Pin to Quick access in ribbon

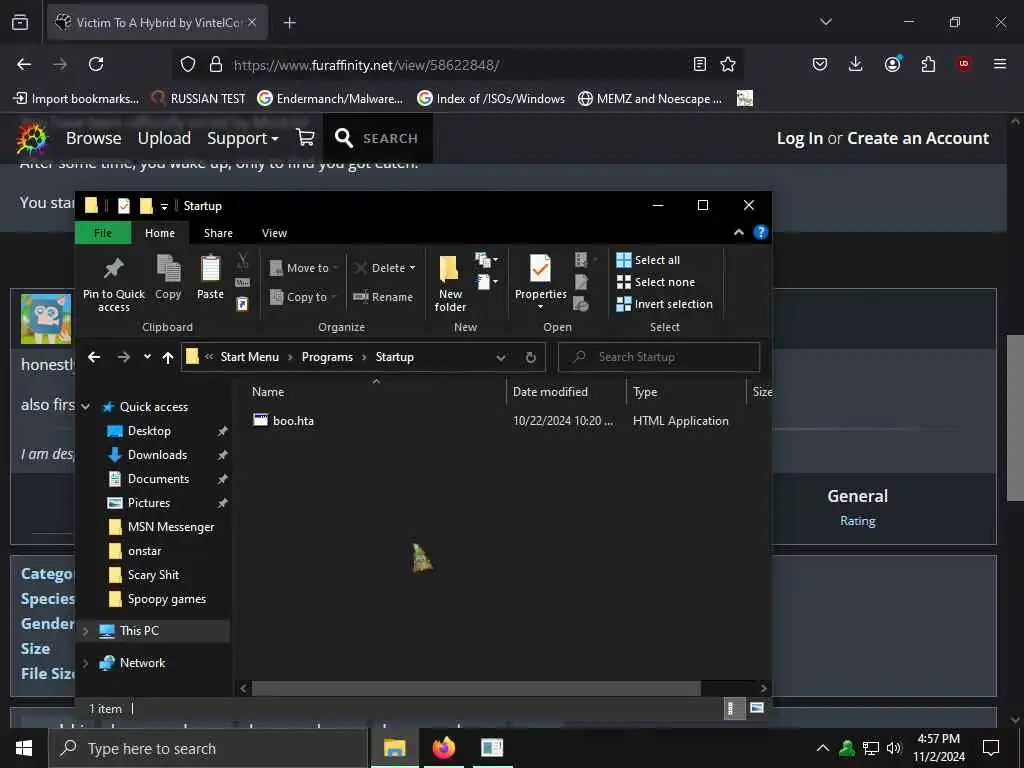tap(114, 283)
